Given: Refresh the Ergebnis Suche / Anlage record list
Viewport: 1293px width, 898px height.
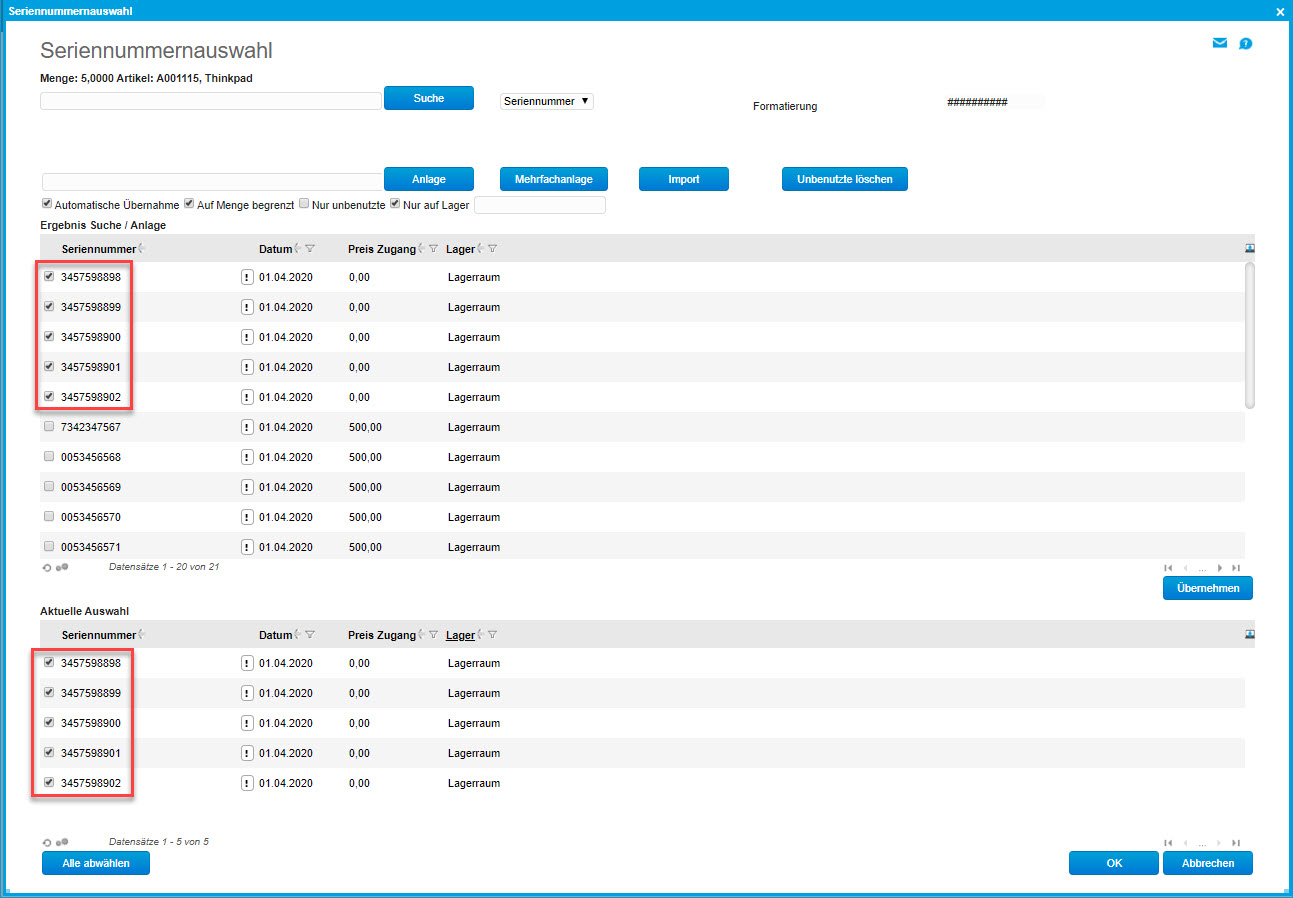Looking at the screenshot, I should [46, 567].
